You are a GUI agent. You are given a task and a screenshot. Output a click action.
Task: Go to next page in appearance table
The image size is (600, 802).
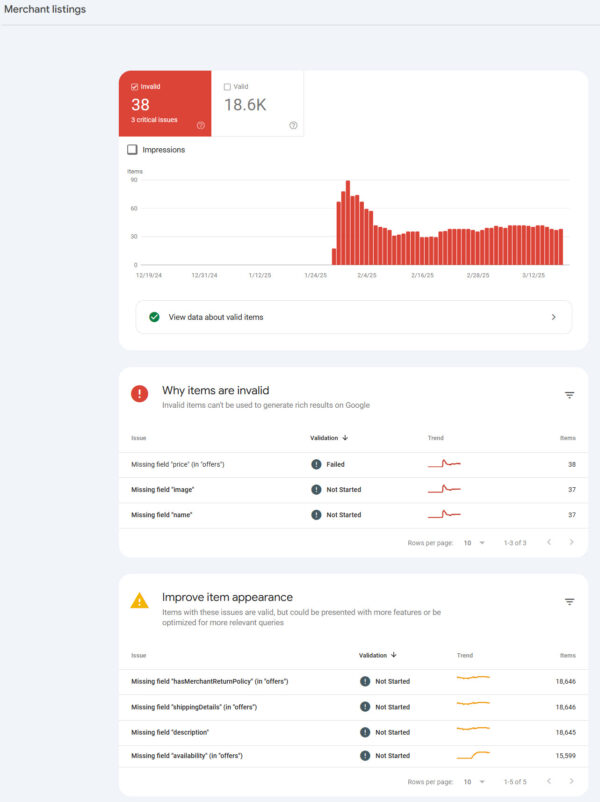pos(571,781)
